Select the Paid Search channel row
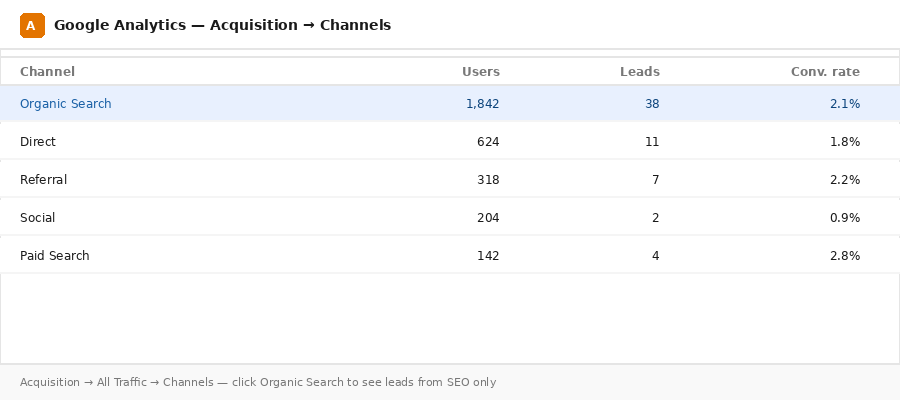Viewport: 900px width, 400px height. 450,255
